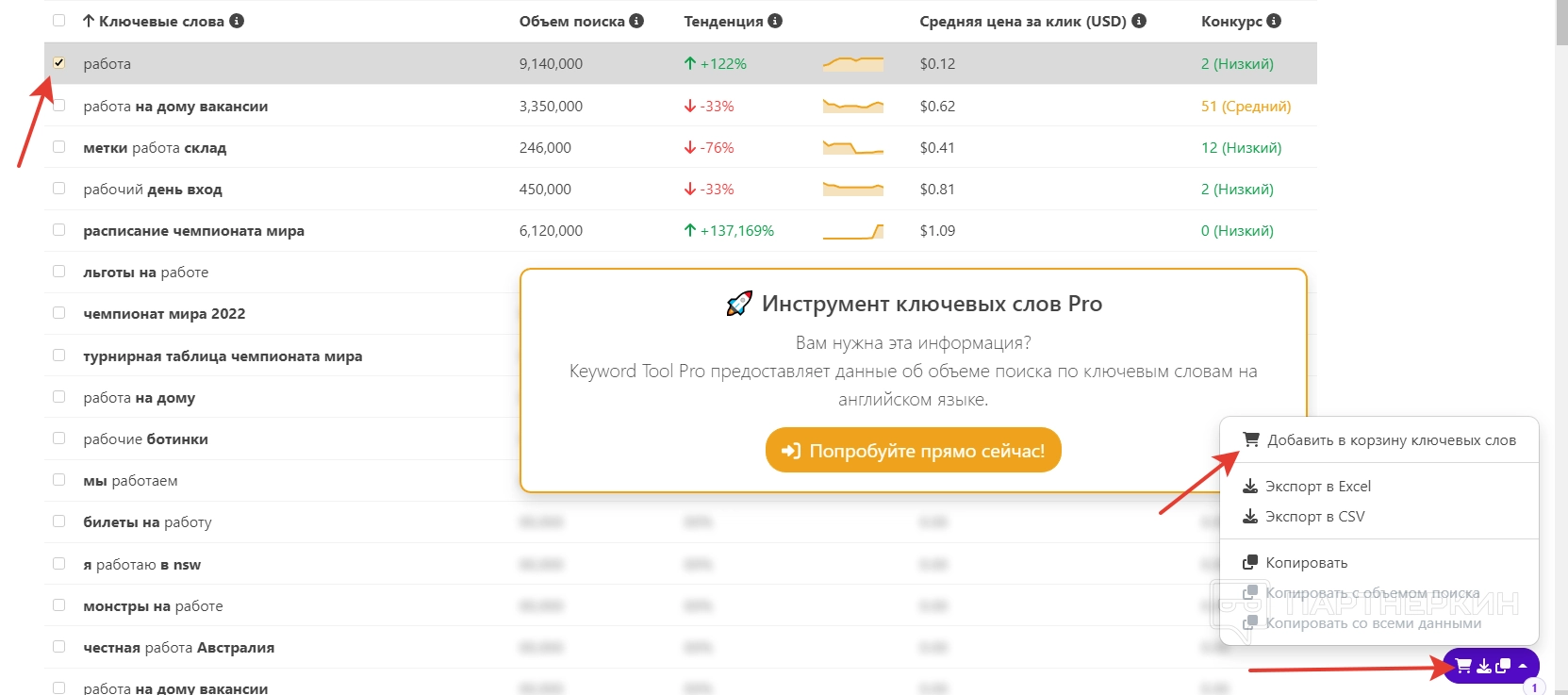Click info icon next to Тенденция header
1568x695 pixels.
(775, 21)
